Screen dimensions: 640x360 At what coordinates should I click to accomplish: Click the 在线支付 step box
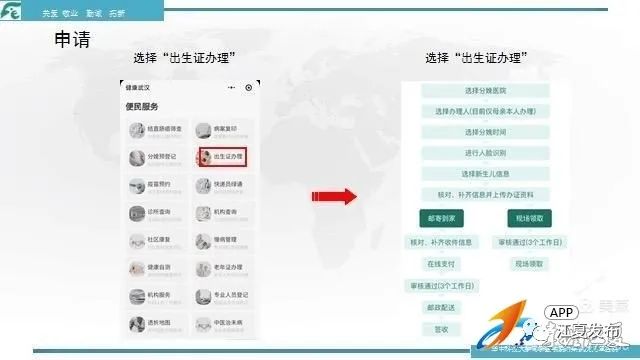(x=441, y=264)
